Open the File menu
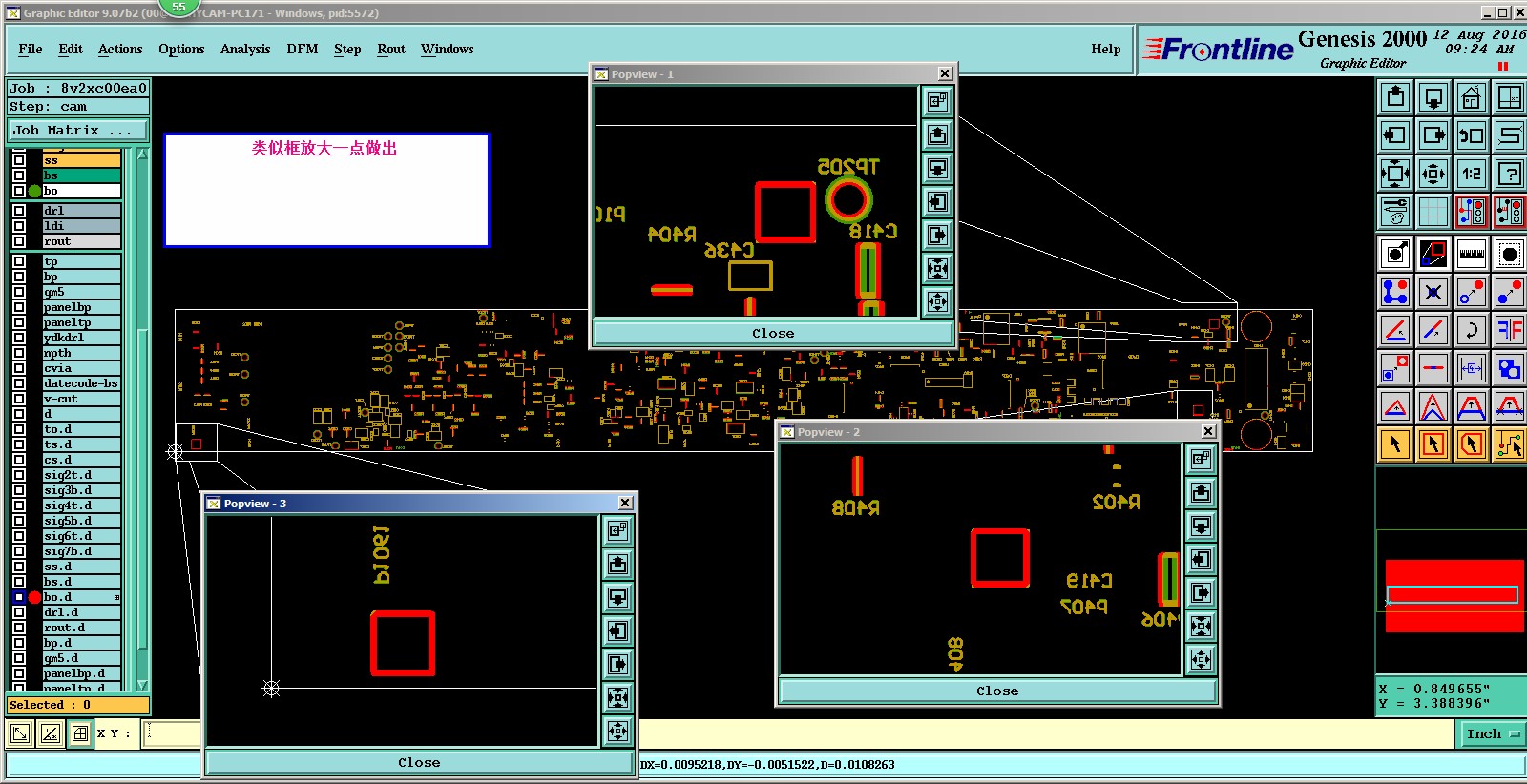The image size is (1527, 784). pyautogui.click(x=31, y=49)
